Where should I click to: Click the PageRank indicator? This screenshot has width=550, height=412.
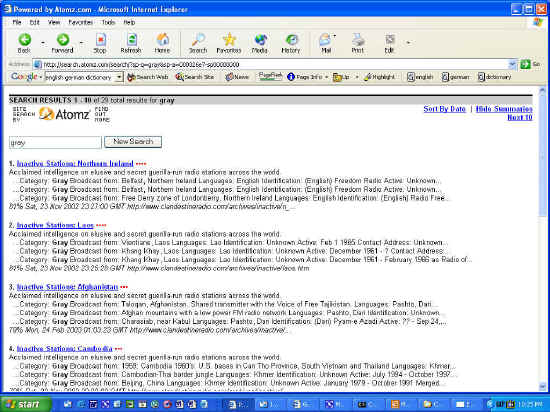[x=270, y=76]
